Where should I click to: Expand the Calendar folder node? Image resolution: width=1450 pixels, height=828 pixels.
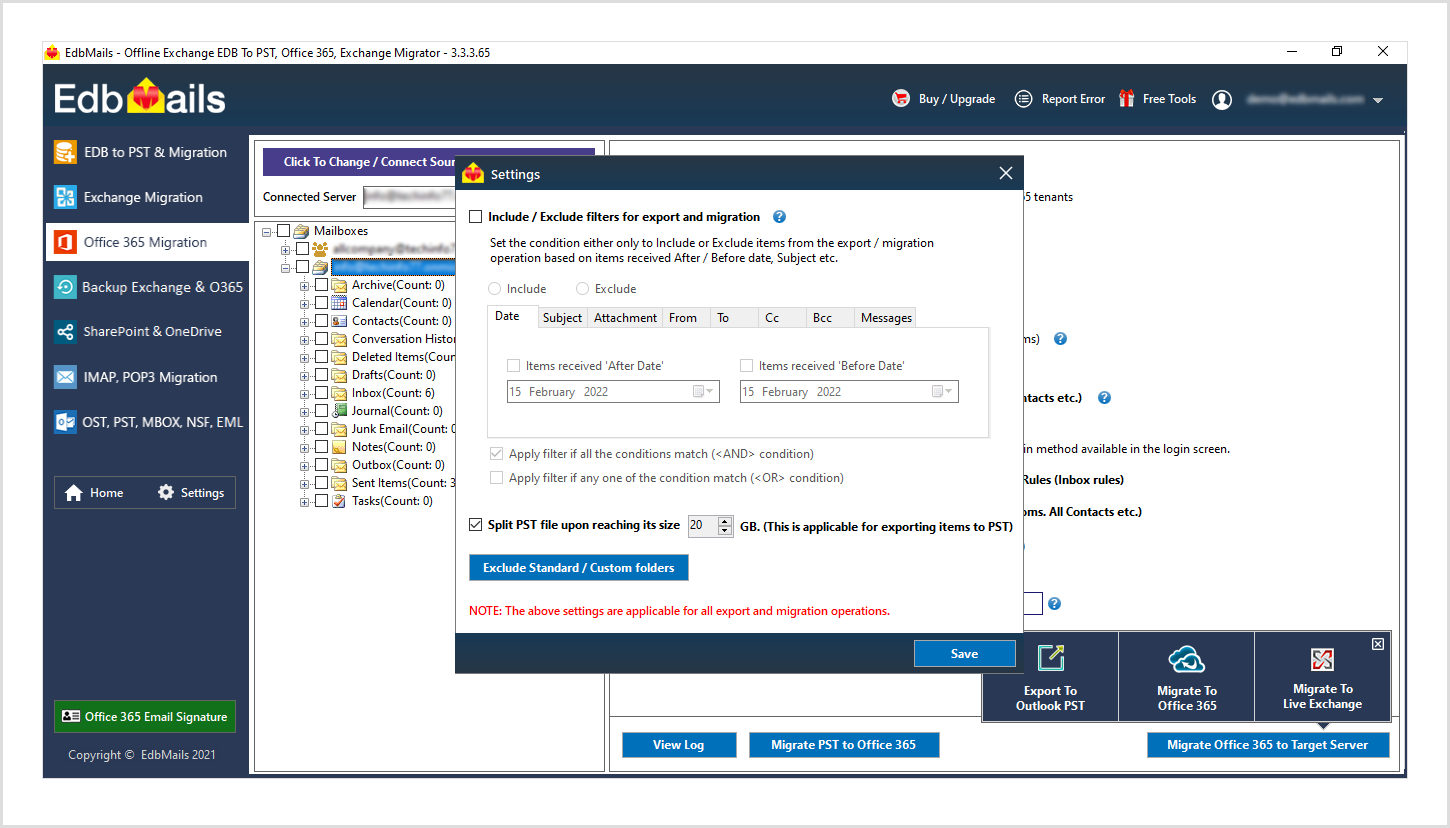[305, 303]
